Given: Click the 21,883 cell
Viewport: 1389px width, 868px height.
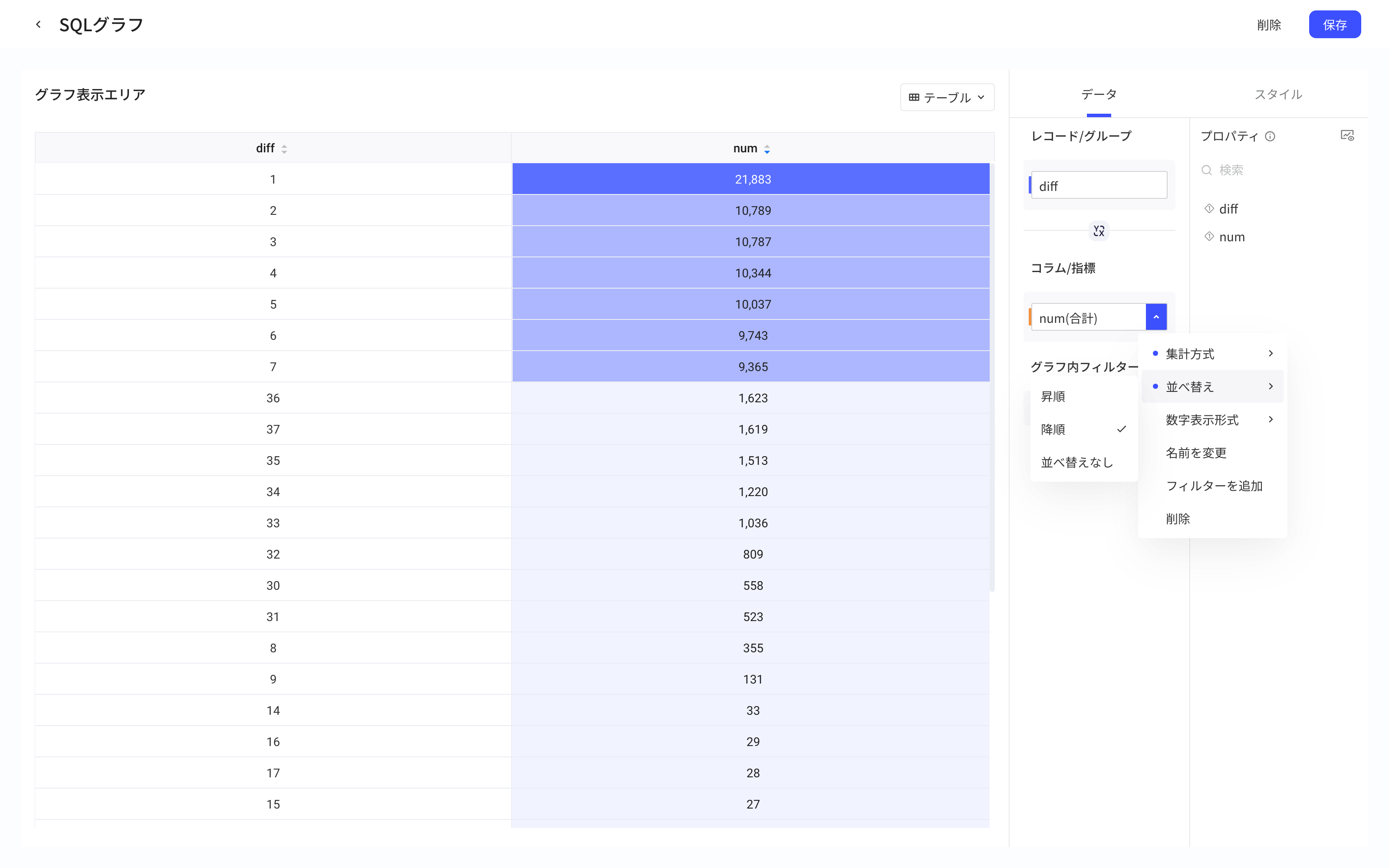Looking at the screenshot, I should pos(751,179).
